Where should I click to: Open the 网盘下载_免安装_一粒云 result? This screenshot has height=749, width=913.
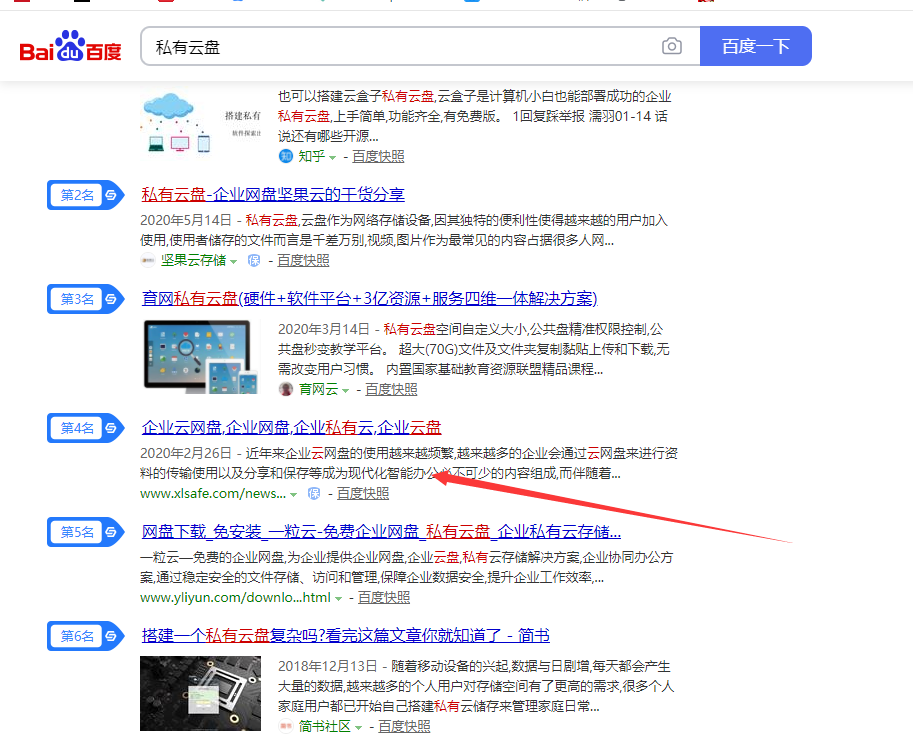click(381, 532)
